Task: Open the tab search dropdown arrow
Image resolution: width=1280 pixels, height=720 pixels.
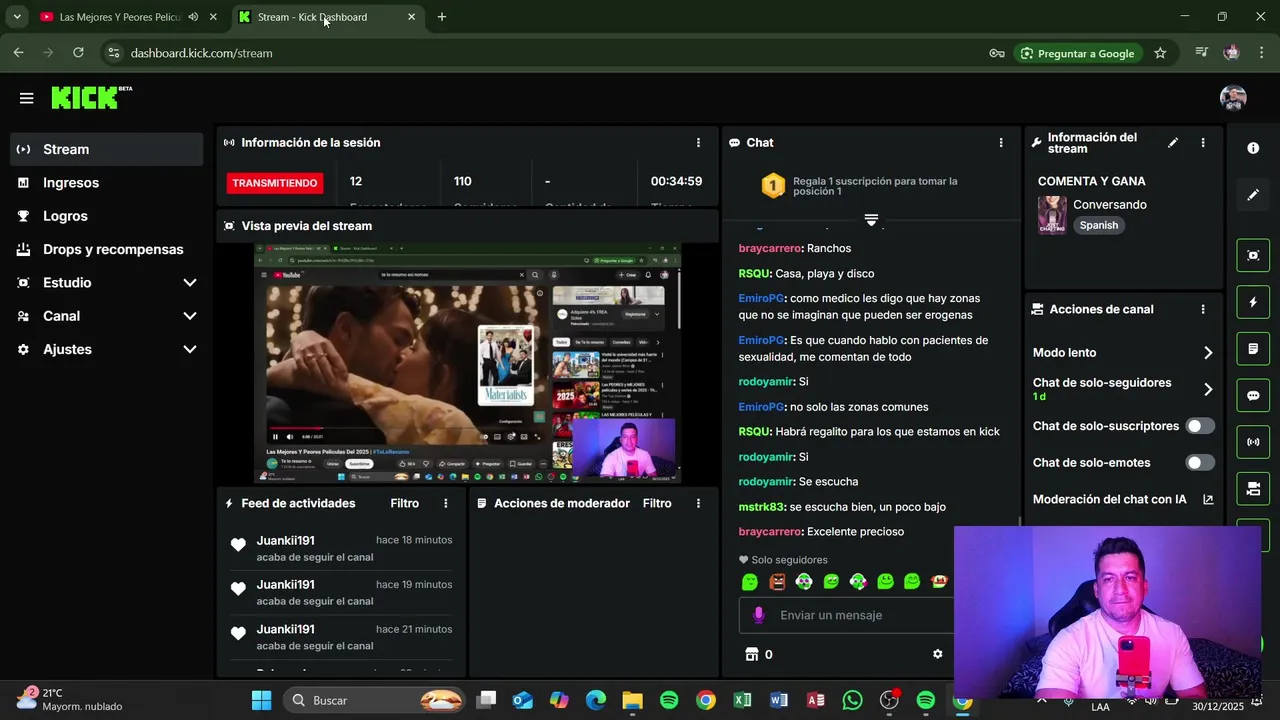Action: click(17, 17)
